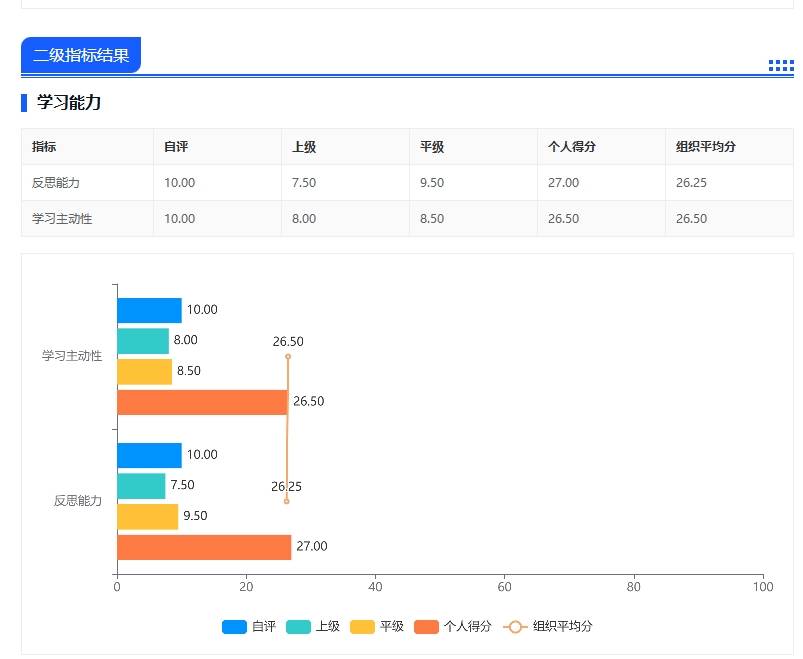Click the 学习主动性 y-axis label
Screen dimensions: 803x659
pos(72,356)
